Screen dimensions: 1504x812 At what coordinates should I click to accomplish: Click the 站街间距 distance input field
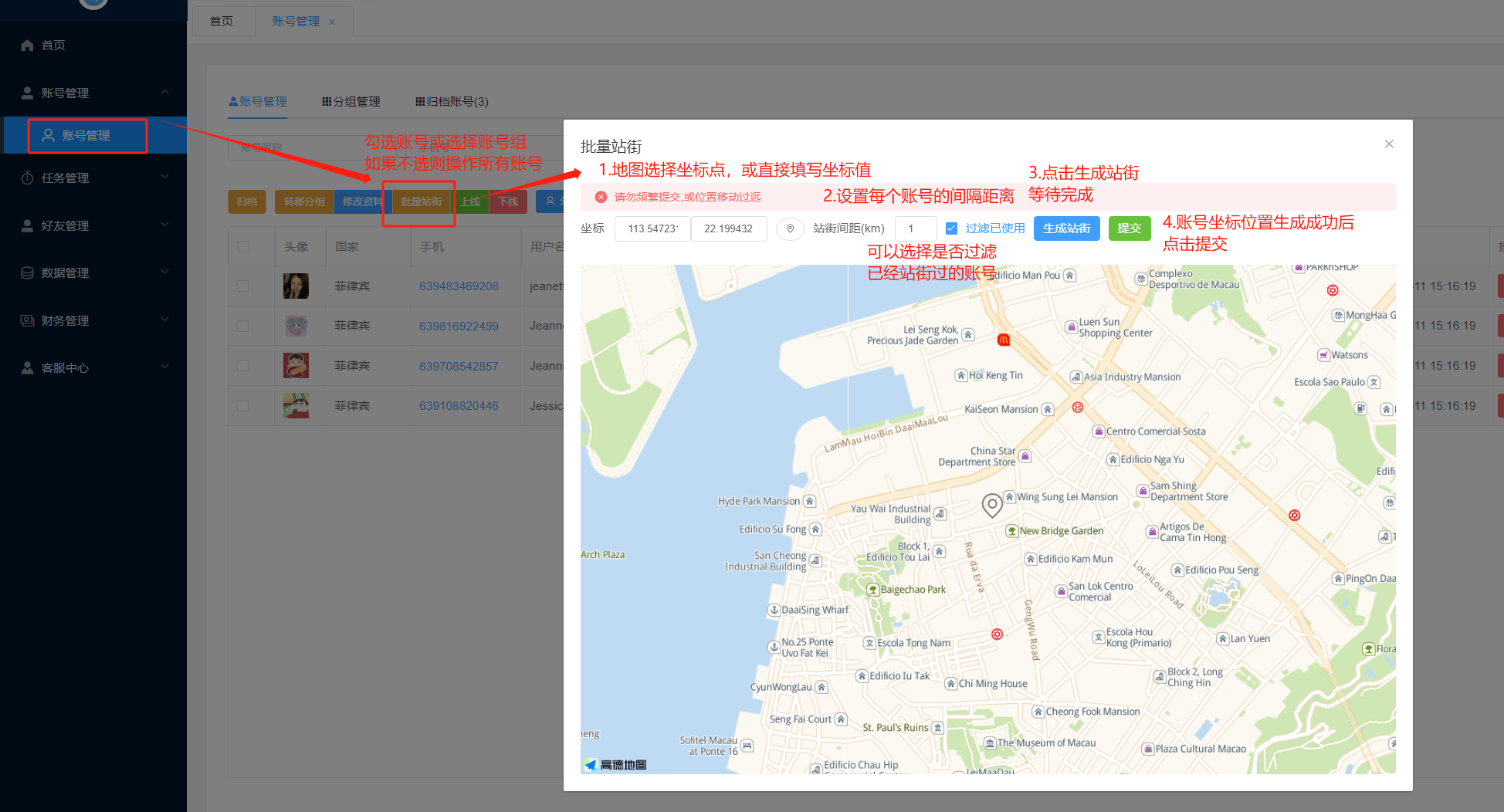(x=915, y=228)
